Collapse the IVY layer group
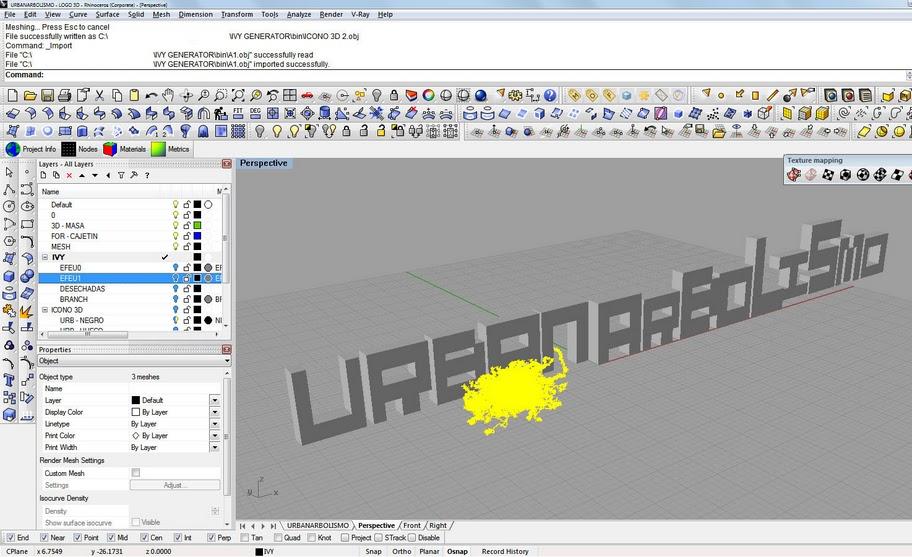This screenshot has width=912, height=557. tap(45, 257)
